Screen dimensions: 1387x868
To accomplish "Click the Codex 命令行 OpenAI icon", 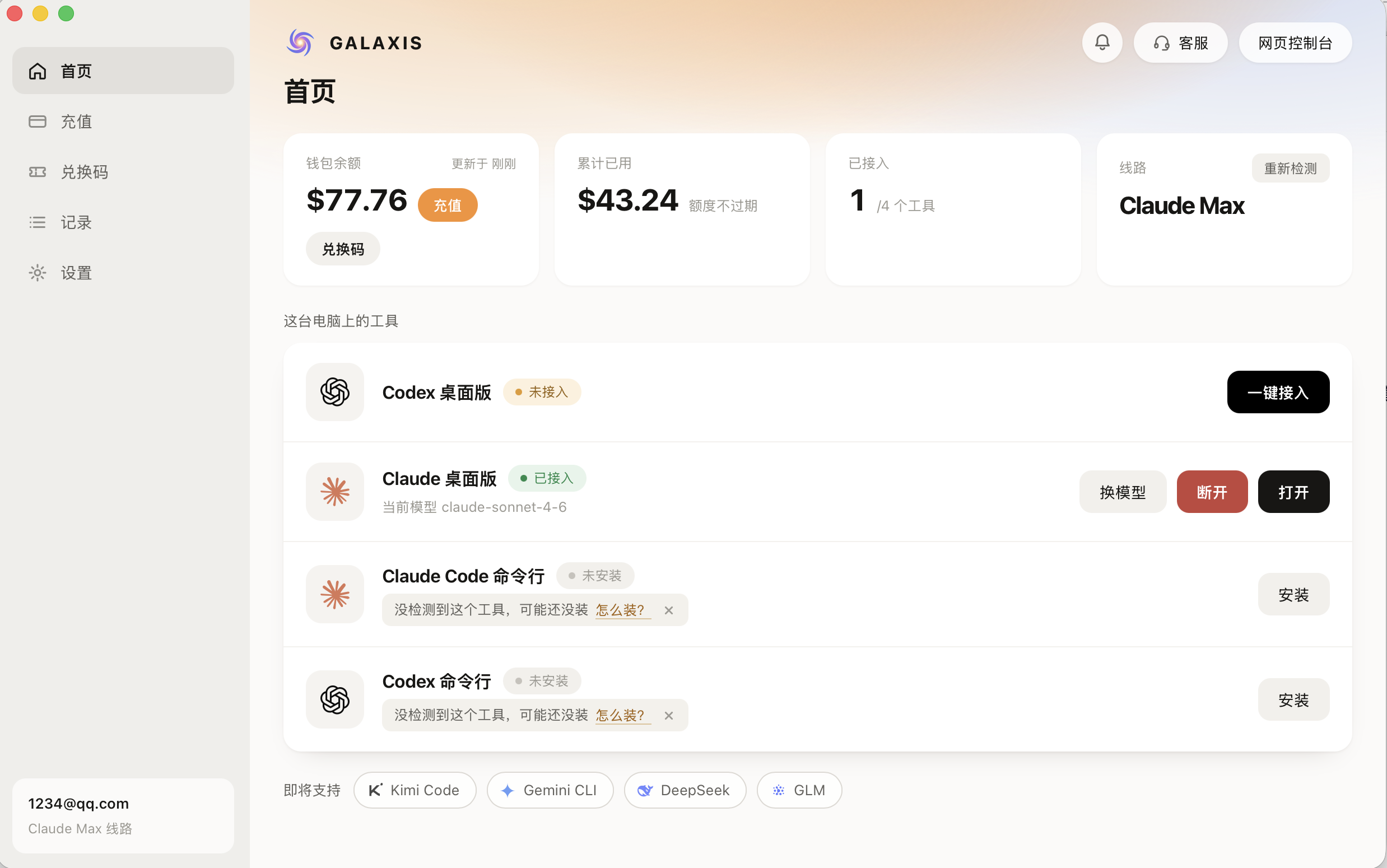I will coord(334,699).
